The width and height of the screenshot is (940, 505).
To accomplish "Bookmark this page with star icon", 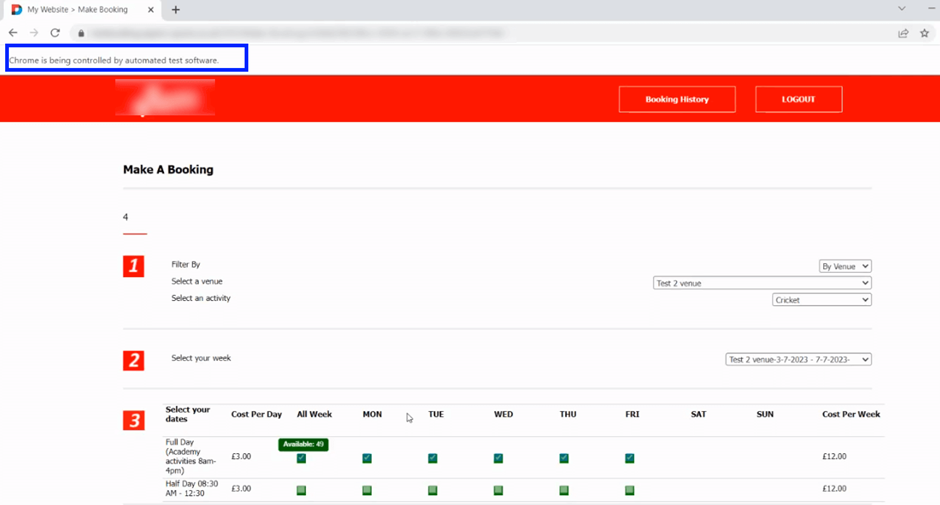I will [x=925, y=33].
